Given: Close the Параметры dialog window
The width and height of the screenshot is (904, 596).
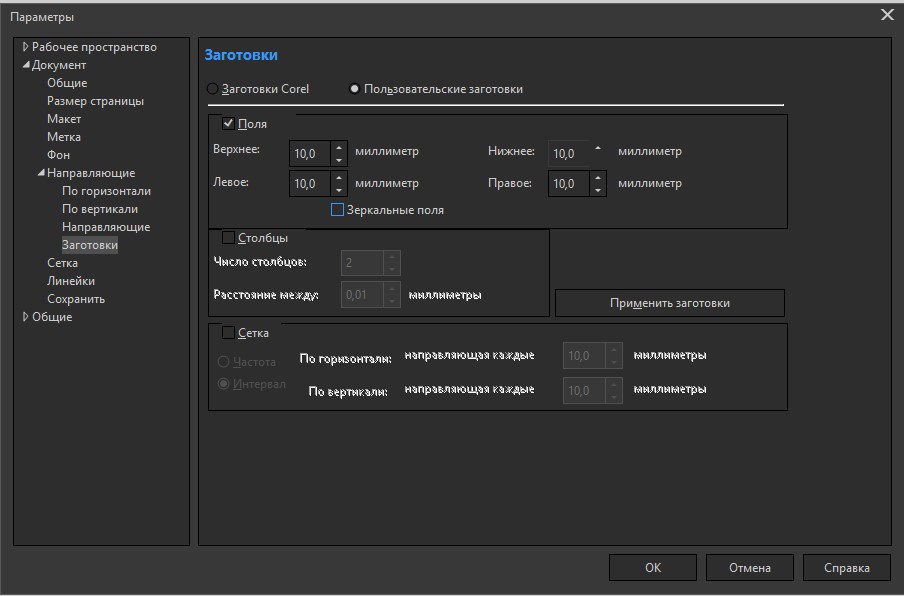Looking at the screenshot, I should coord(886,15).
